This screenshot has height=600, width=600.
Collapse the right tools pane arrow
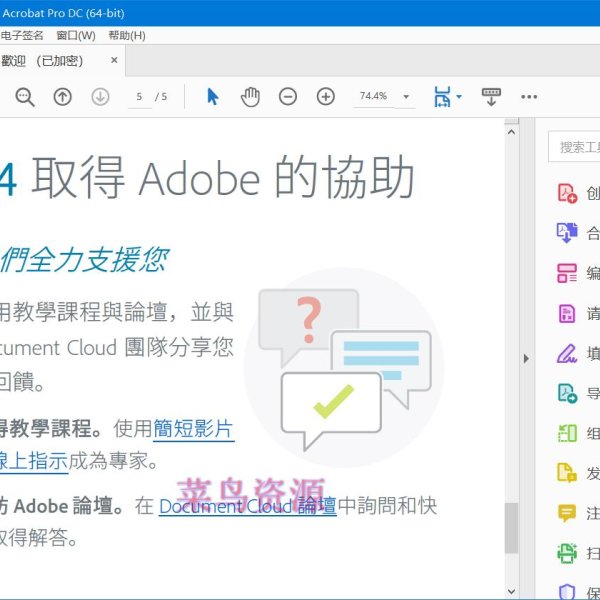pos(525,358)
